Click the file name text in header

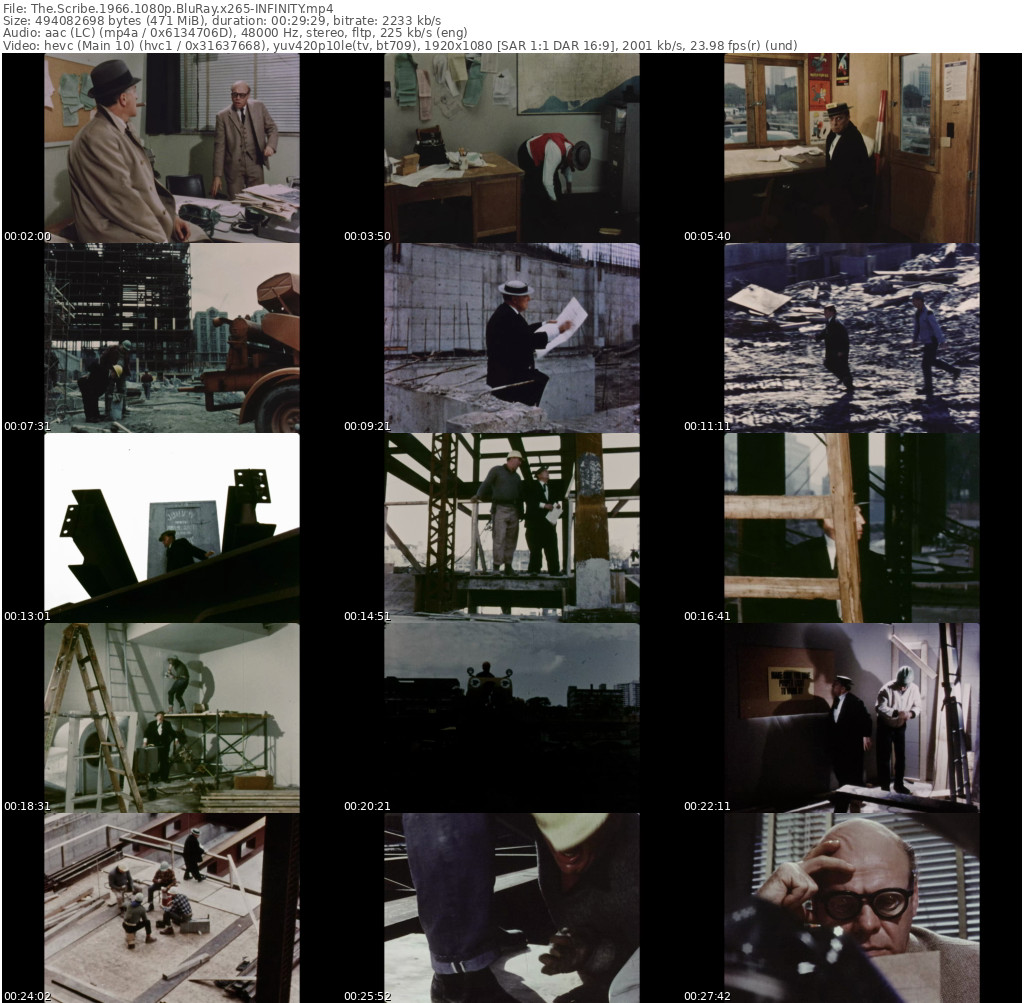tap(168, 8)
